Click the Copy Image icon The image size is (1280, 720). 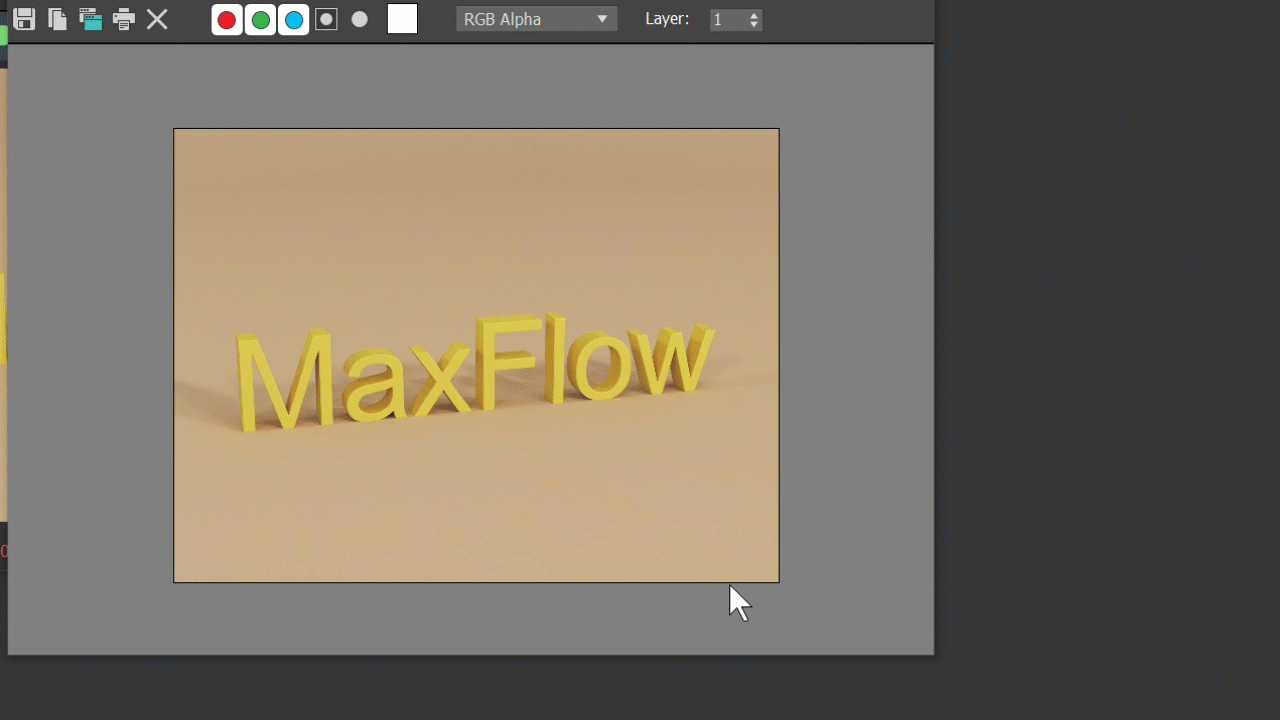point(58,19)
